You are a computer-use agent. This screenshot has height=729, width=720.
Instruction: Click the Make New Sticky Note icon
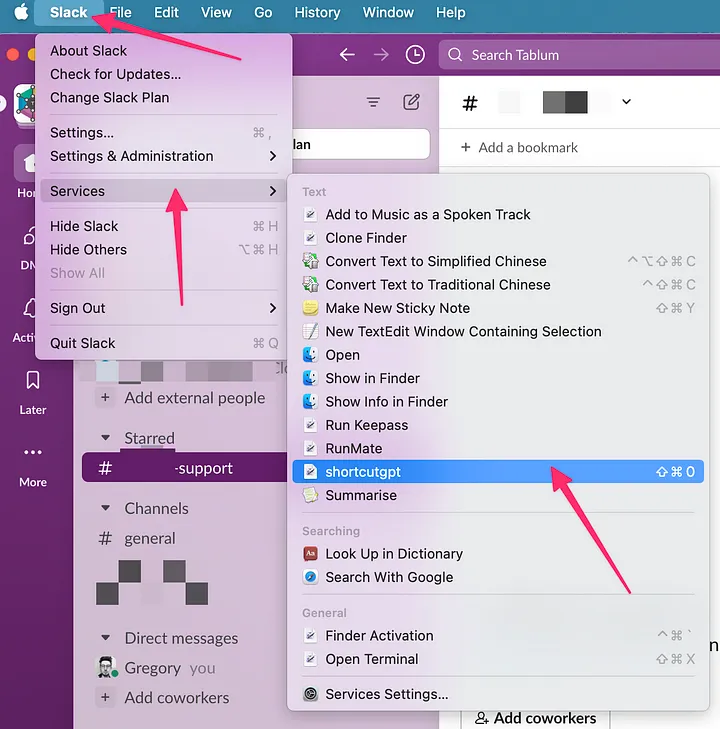(x=310, y=308)
